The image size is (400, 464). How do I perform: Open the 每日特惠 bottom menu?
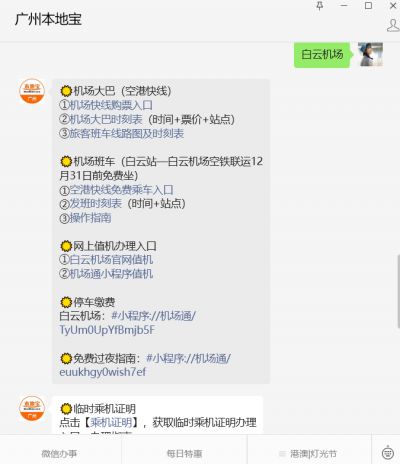click(x=184, y=453)
